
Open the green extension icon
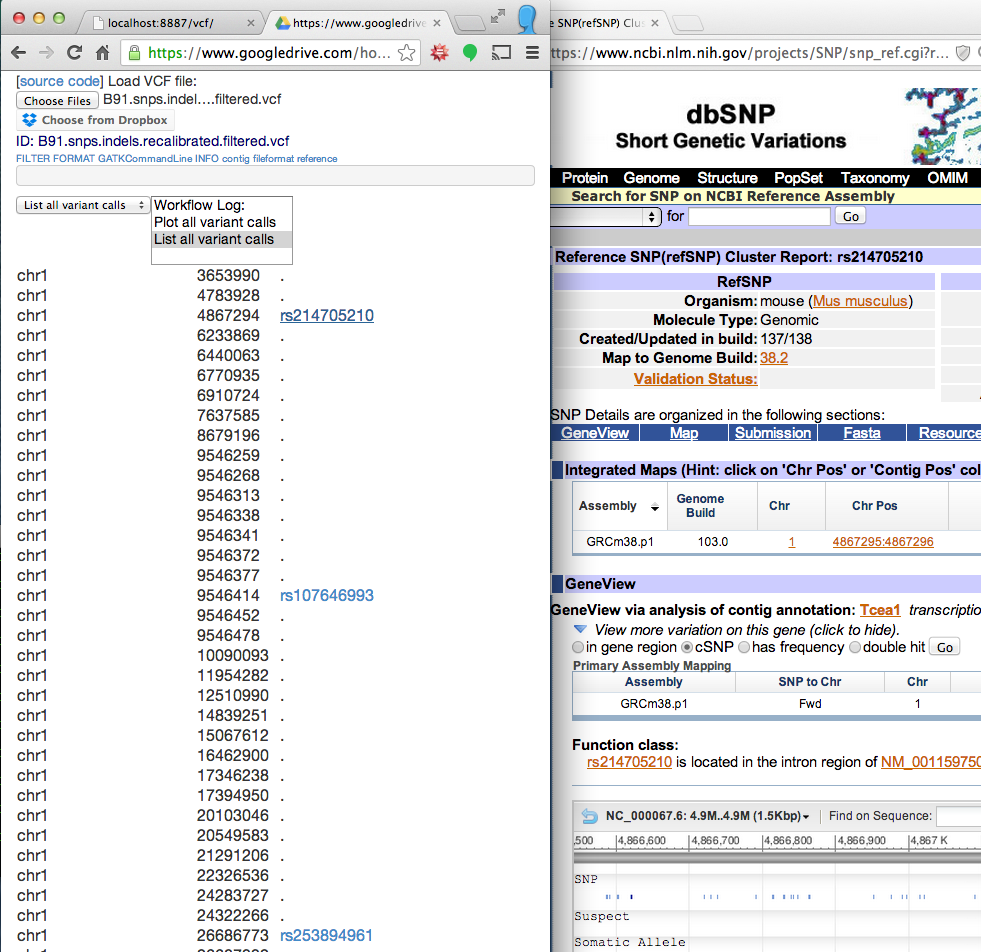[x=470, y=53]
